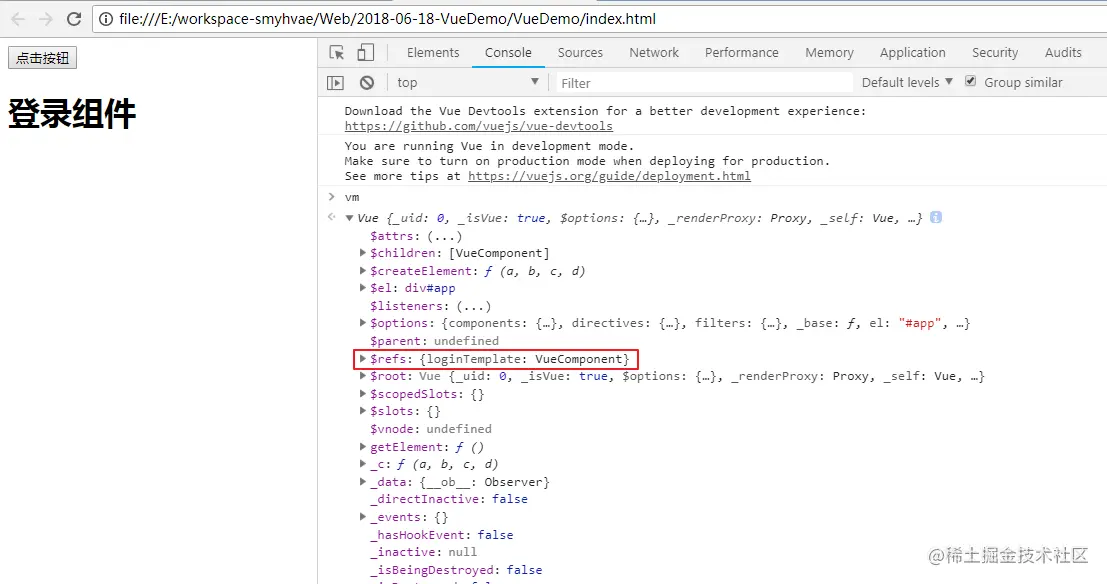Open the Network tab
Viewport: 1107px width, 584px height.
coord(654,52)
